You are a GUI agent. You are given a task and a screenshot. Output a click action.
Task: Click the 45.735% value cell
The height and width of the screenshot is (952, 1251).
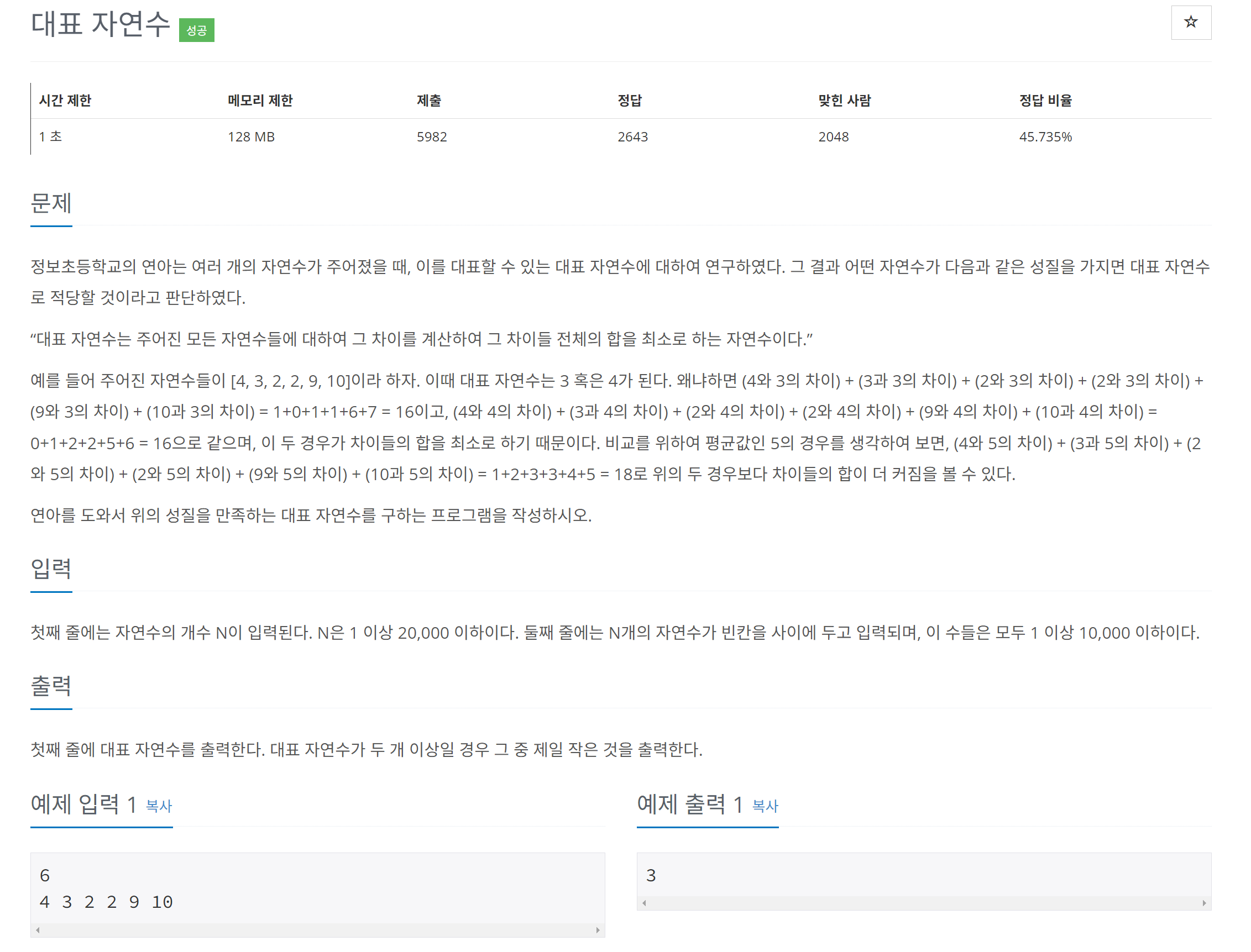[x=1045, y=136]
